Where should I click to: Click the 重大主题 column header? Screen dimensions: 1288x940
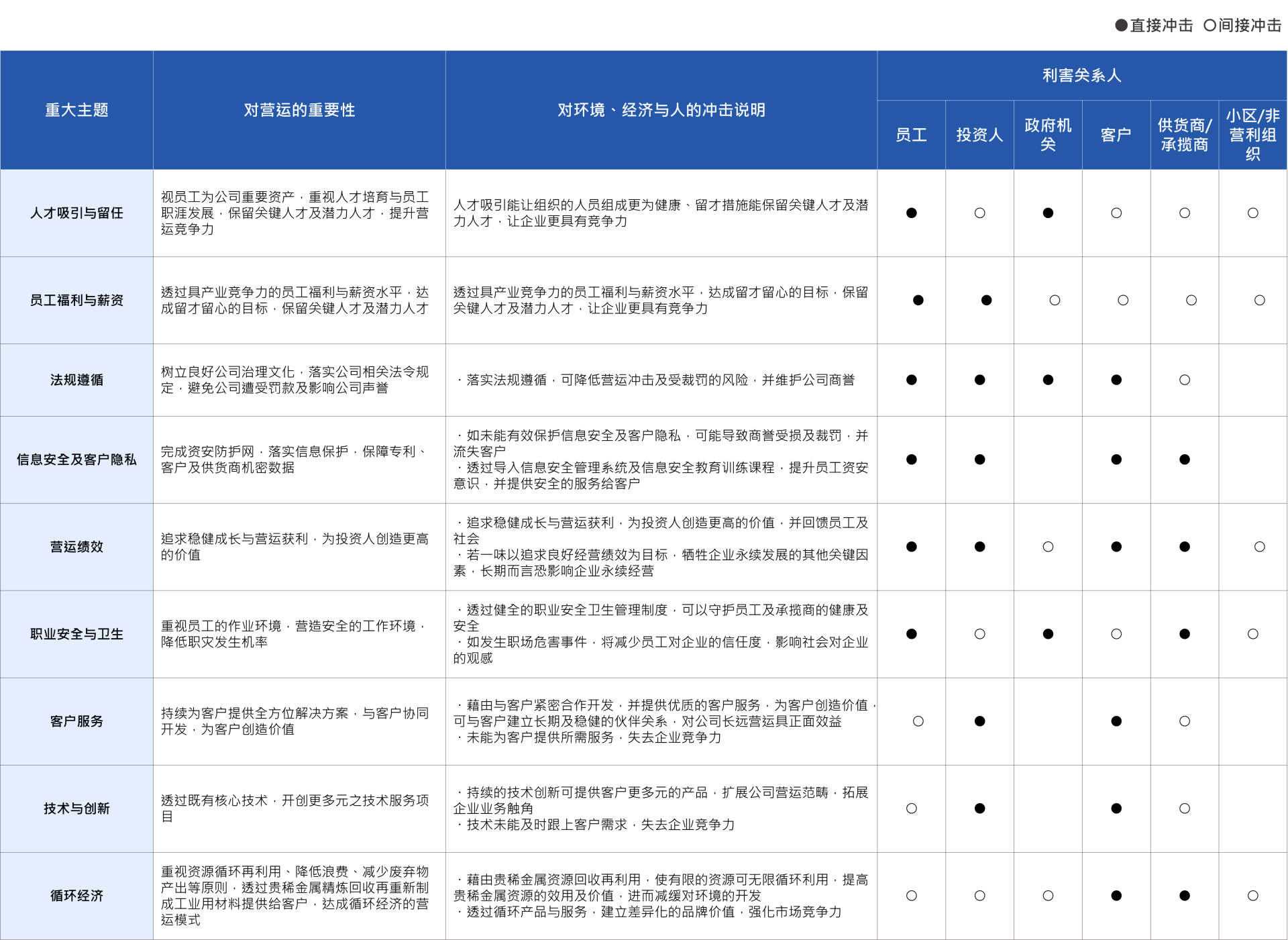pos(76,110)
